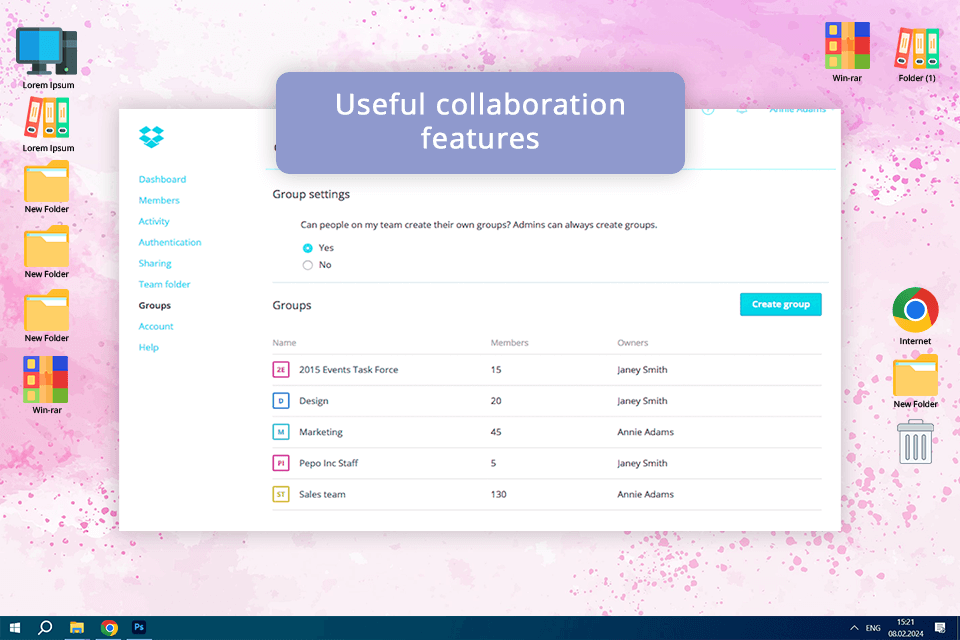The width and height of the screenshot is (960, 640).
Task: Click the Marketing member count 45
Action: point(496,432)
